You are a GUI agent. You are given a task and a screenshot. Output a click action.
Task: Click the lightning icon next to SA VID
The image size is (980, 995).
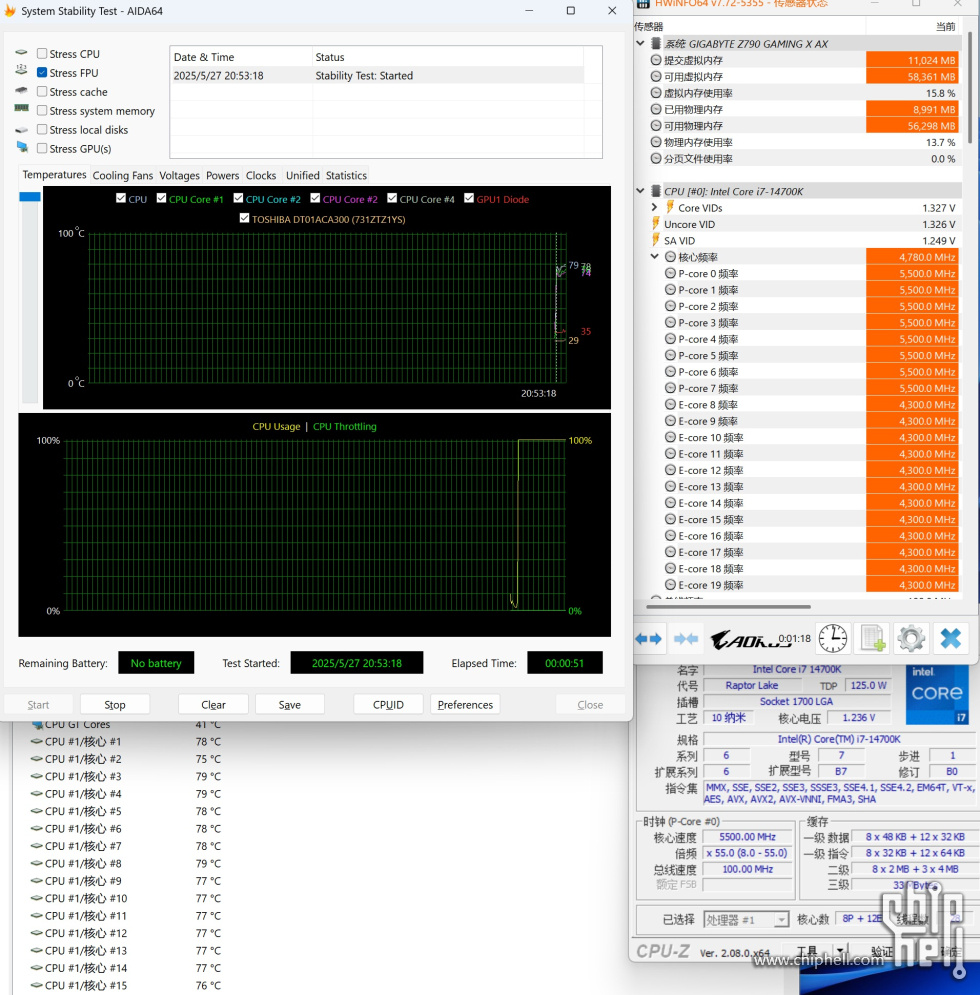coord(656,241)
